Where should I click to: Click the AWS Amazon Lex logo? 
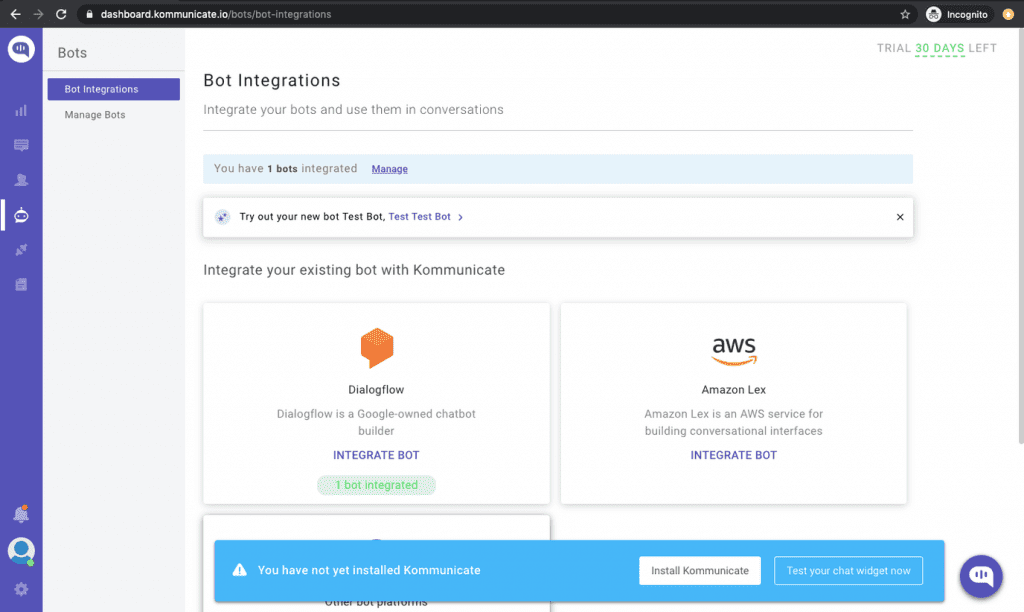click(733, 351)
